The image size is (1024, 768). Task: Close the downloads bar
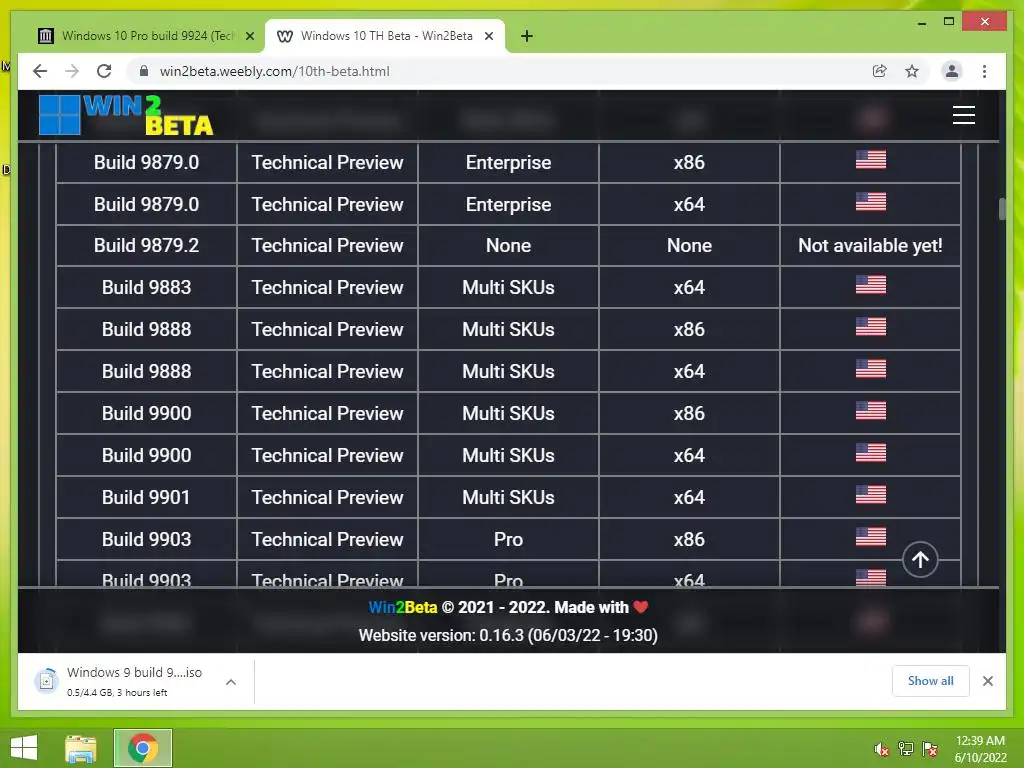pyautogui.click(x=987, y=681)
